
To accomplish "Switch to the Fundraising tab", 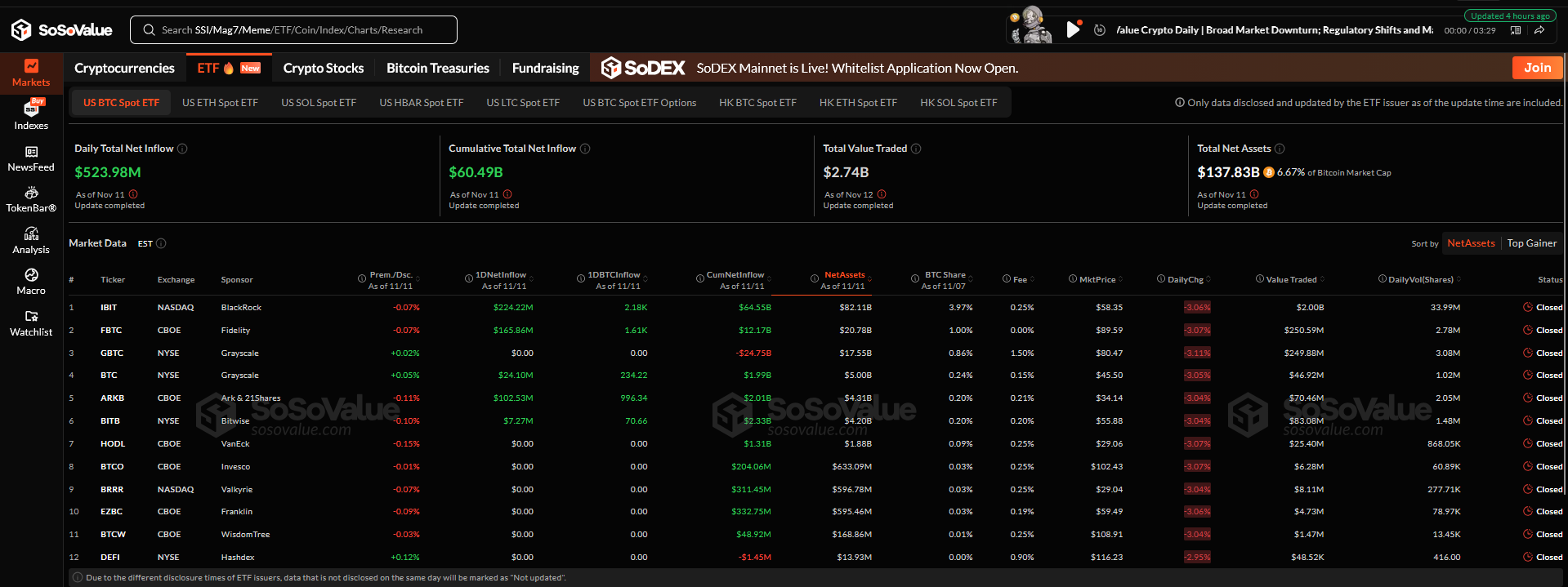I will 546,68.
